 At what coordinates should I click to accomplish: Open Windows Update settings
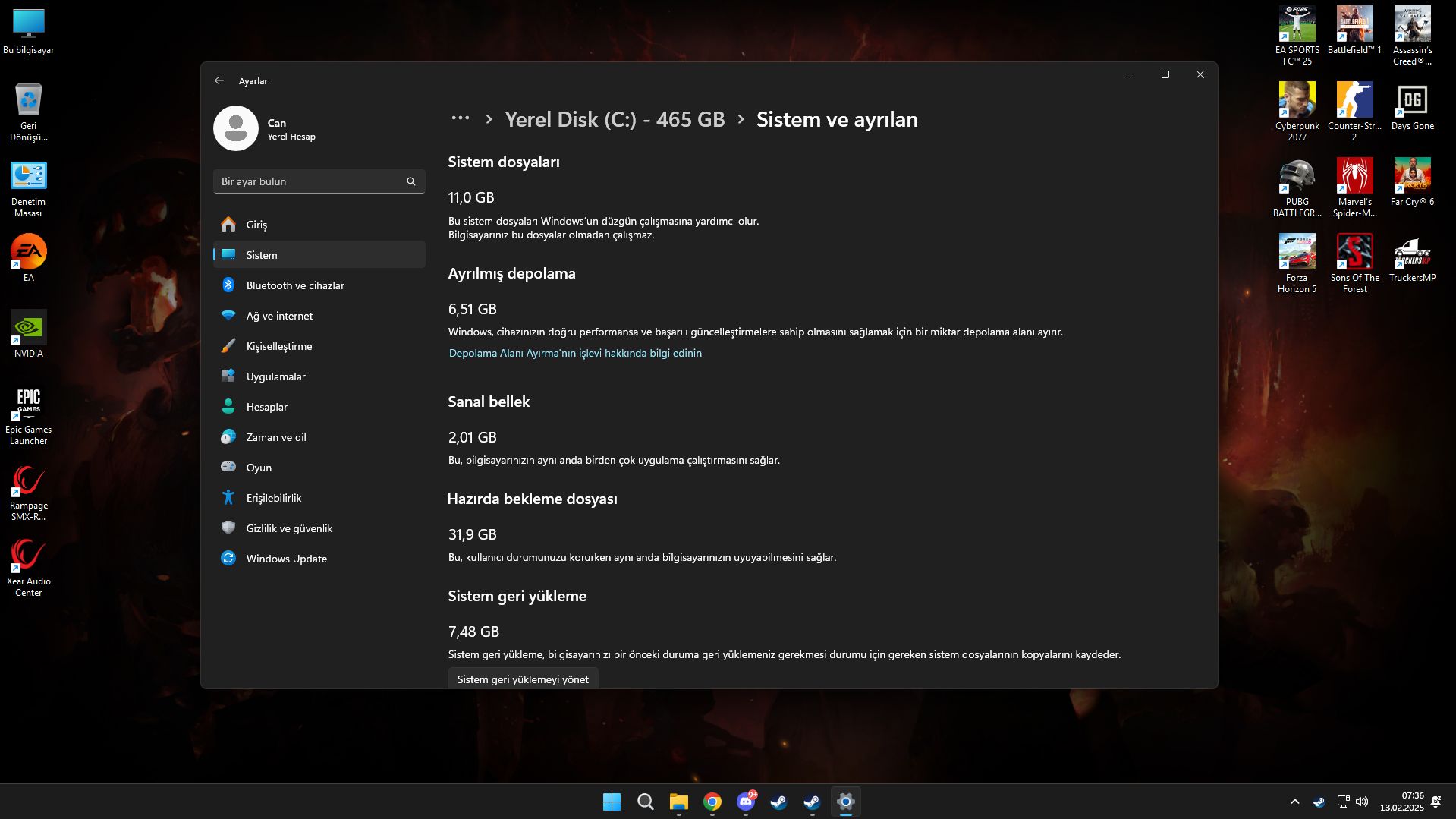(319, 559)
